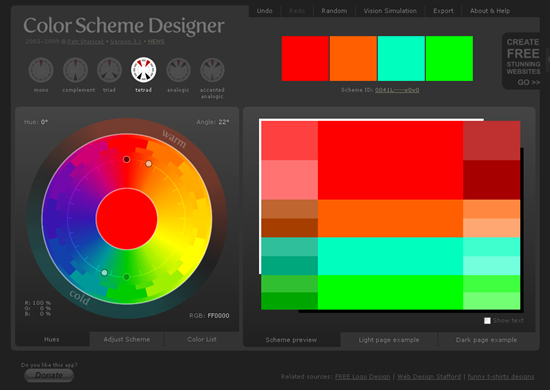Image resolution: width=550 pixels, height=390 pixels.
Task: Click the pale peach variant swatch at right
Action: click(x=491, y=228)
